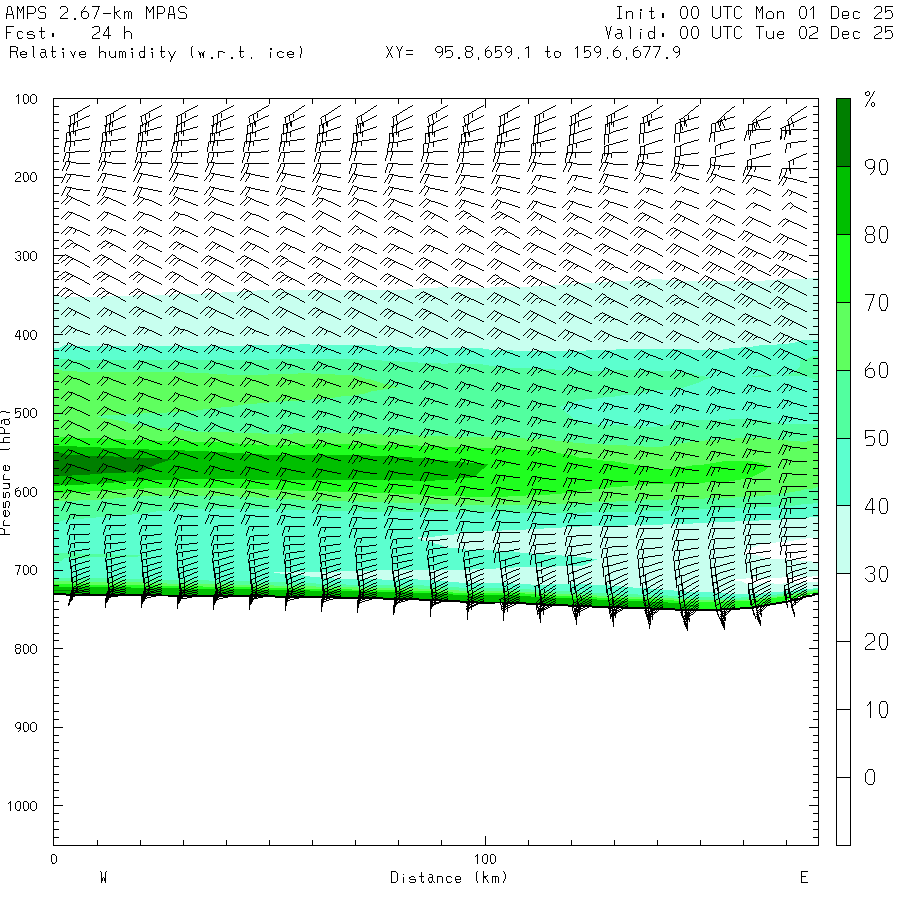Click the 100 km distance axis label
The width and height of the screenshot is (900, 900).
click(x=485, y=859)
